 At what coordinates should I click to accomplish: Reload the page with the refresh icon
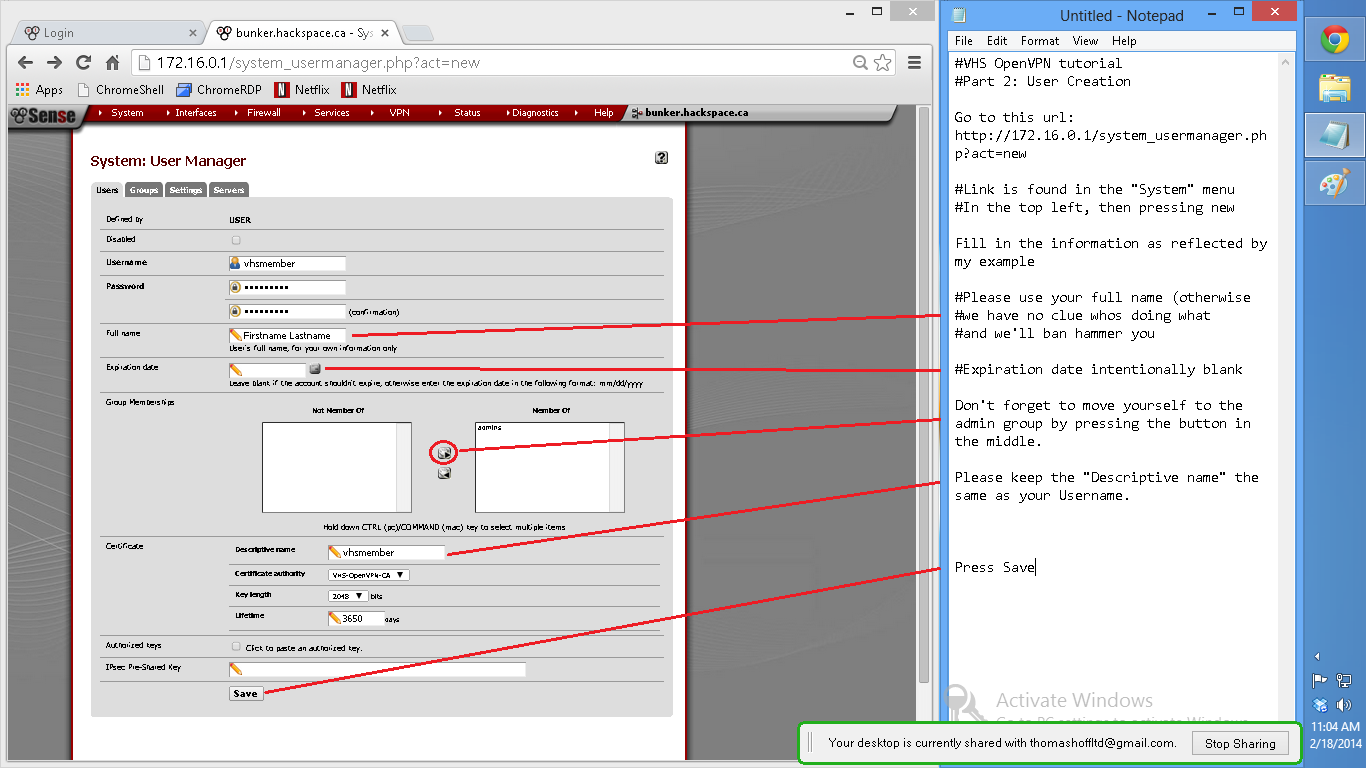pyautogui.click(x=84, y=62)
